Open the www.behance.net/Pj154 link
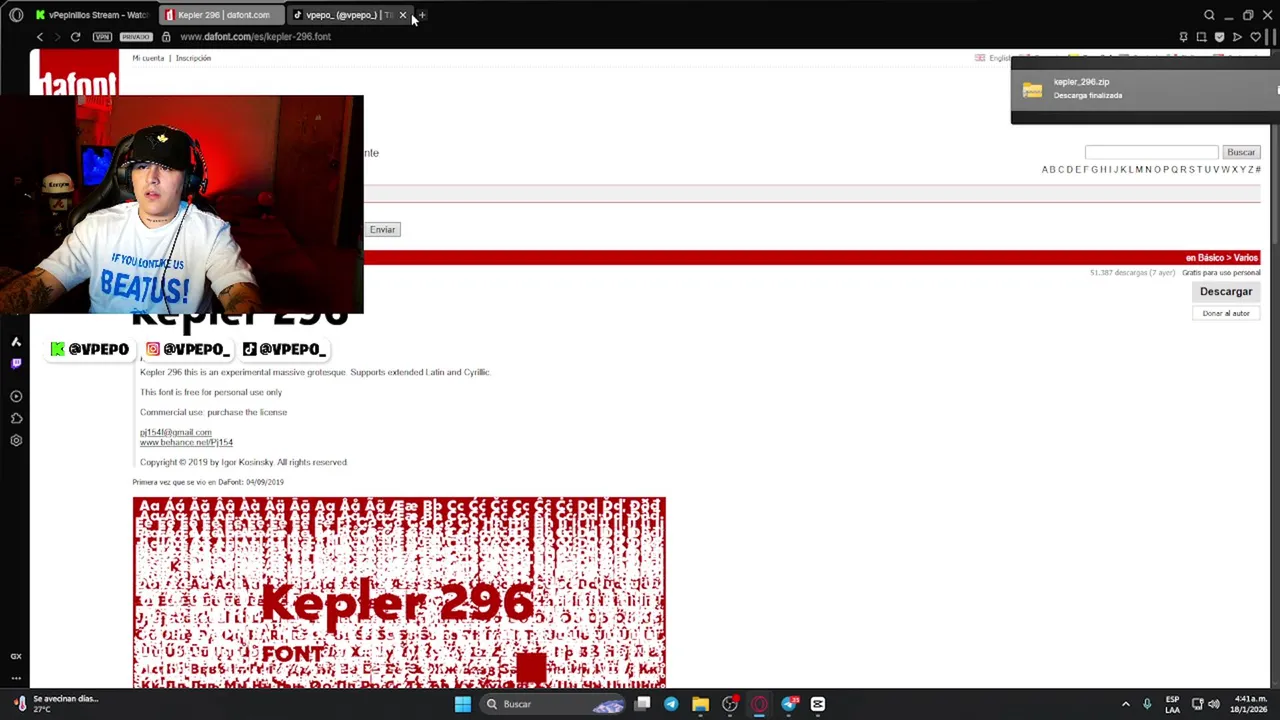Screen dimensions: 1280x720 [186, 442]
